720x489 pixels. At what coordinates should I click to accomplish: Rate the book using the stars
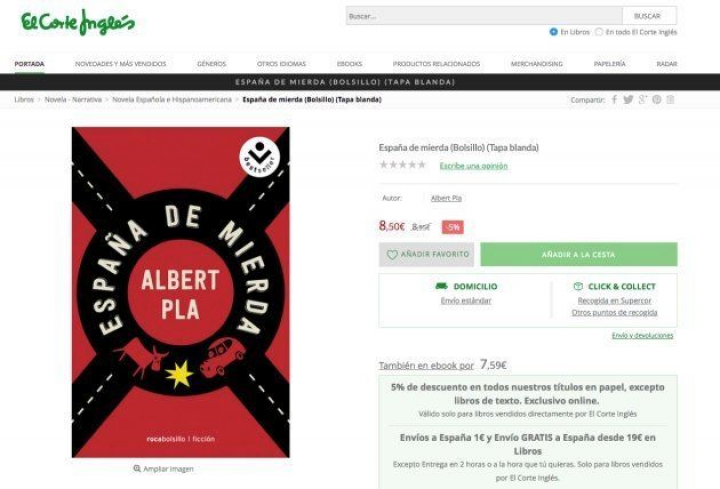click(403, 165)
